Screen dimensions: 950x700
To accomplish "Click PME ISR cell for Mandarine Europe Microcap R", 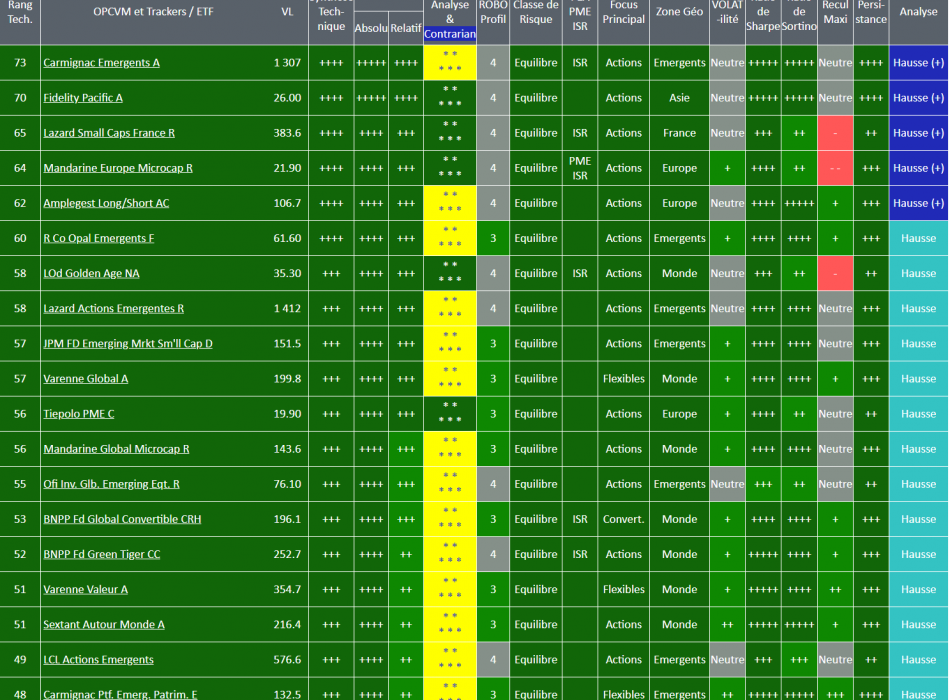I will coord(580,168).
